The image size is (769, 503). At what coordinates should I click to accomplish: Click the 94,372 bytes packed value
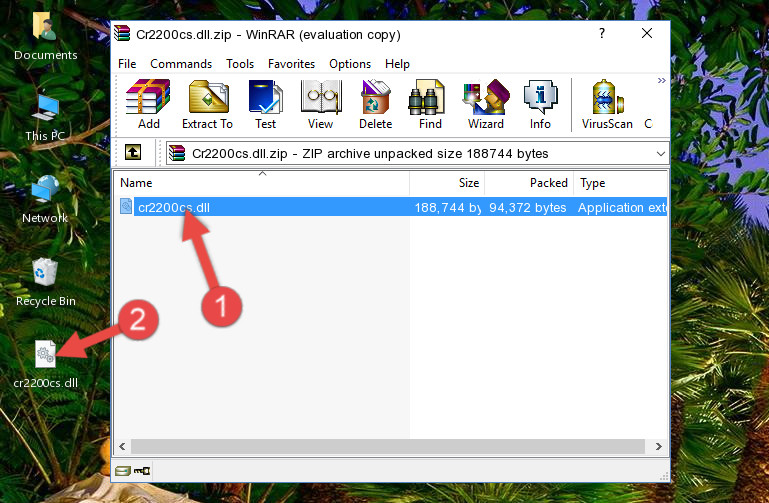[527, 208]
